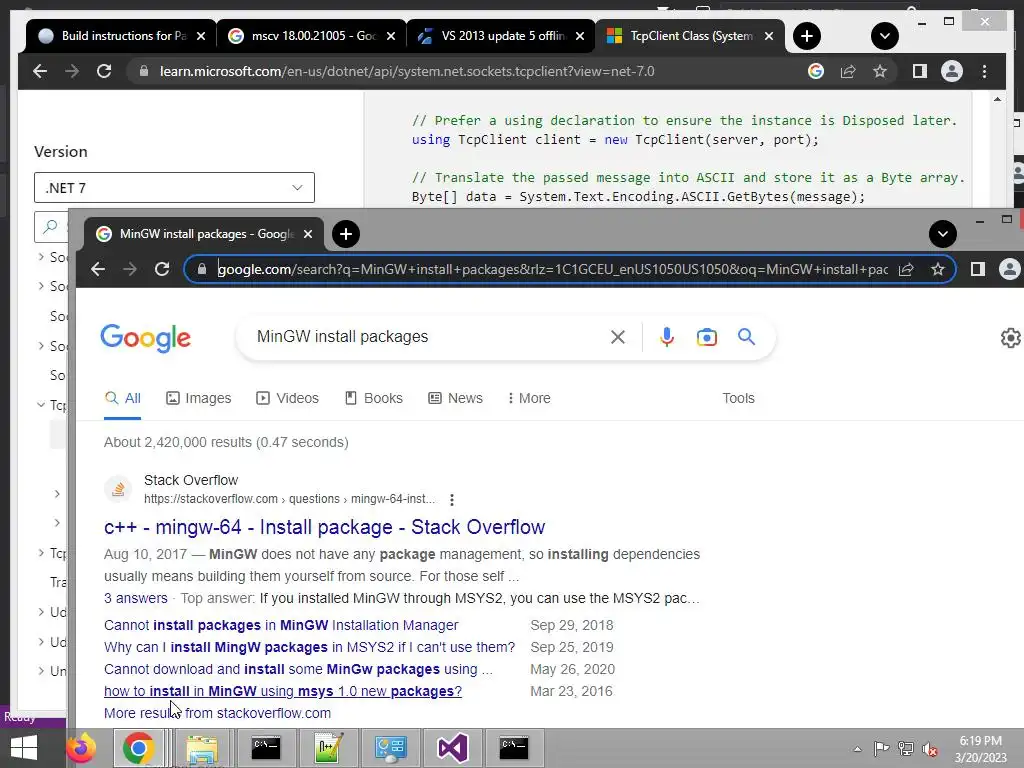
Task: Search by image with camera icon
Action: coord(707,337)
